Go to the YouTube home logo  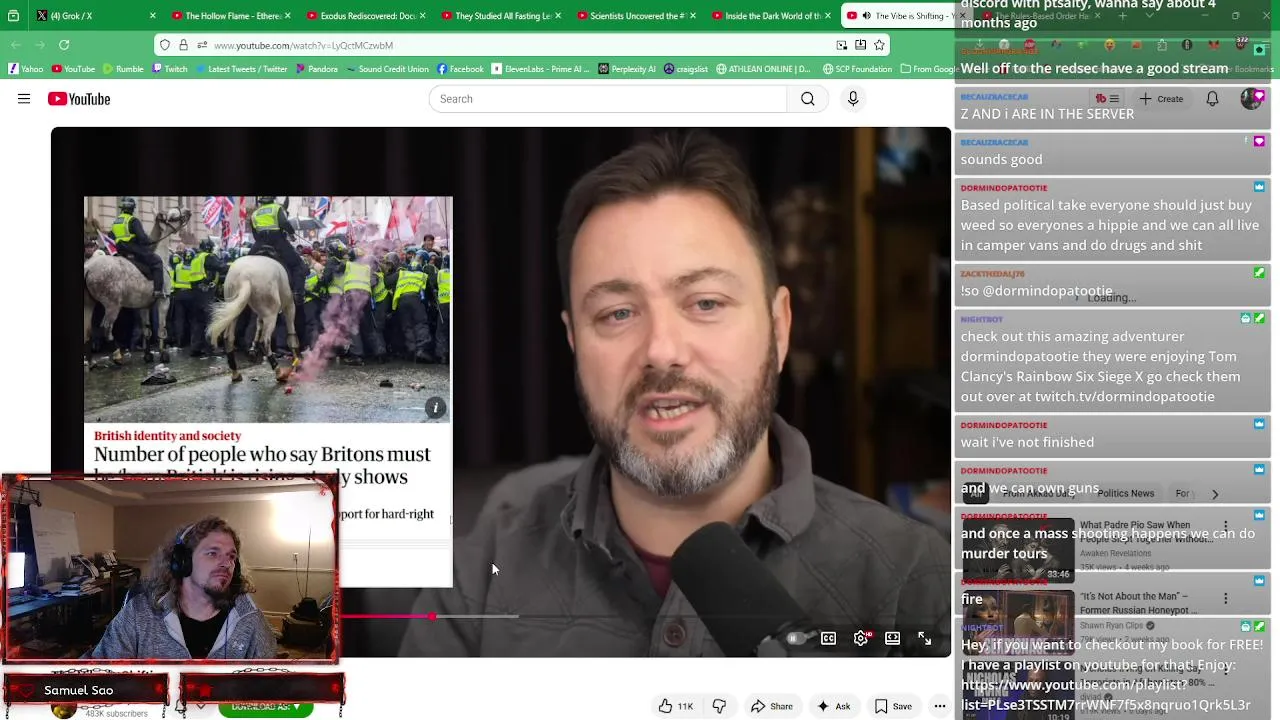tap(78, 99)
